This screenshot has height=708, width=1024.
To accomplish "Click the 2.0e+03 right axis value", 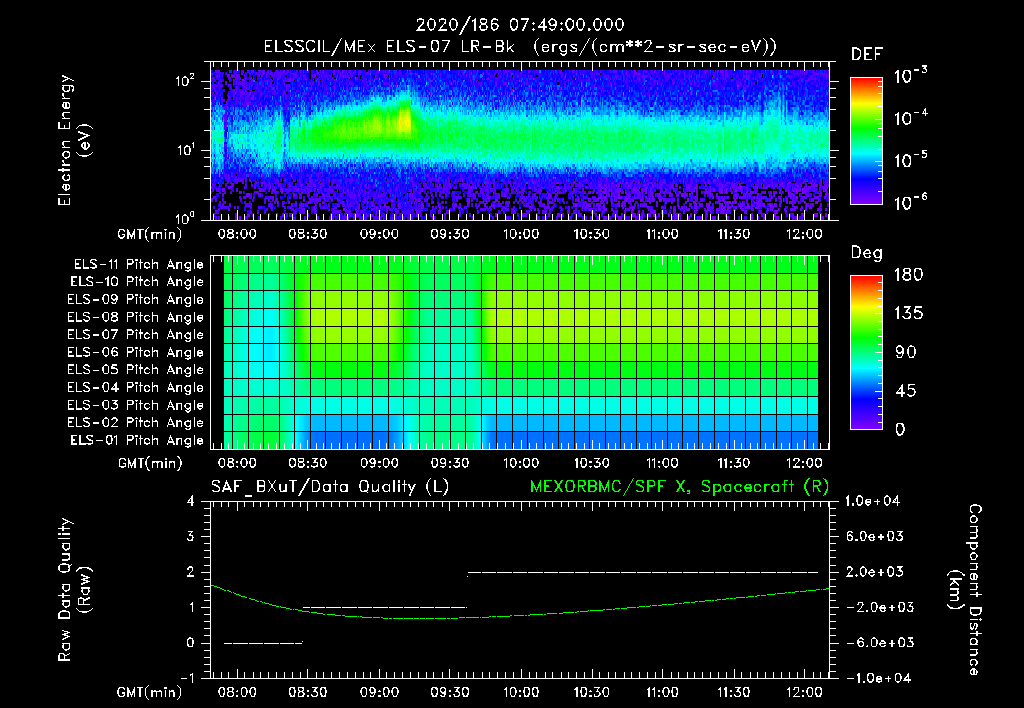I will (875, 572).
